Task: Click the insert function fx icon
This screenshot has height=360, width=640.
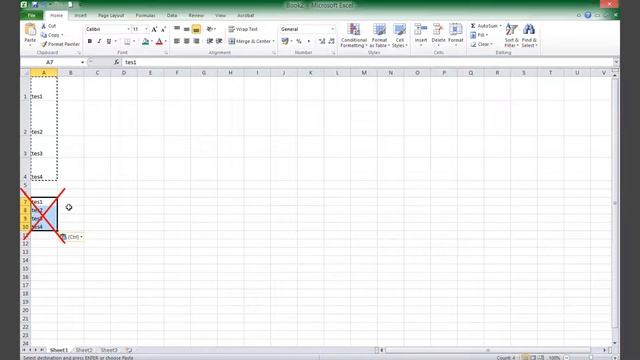Action: [x=116, y=62]
